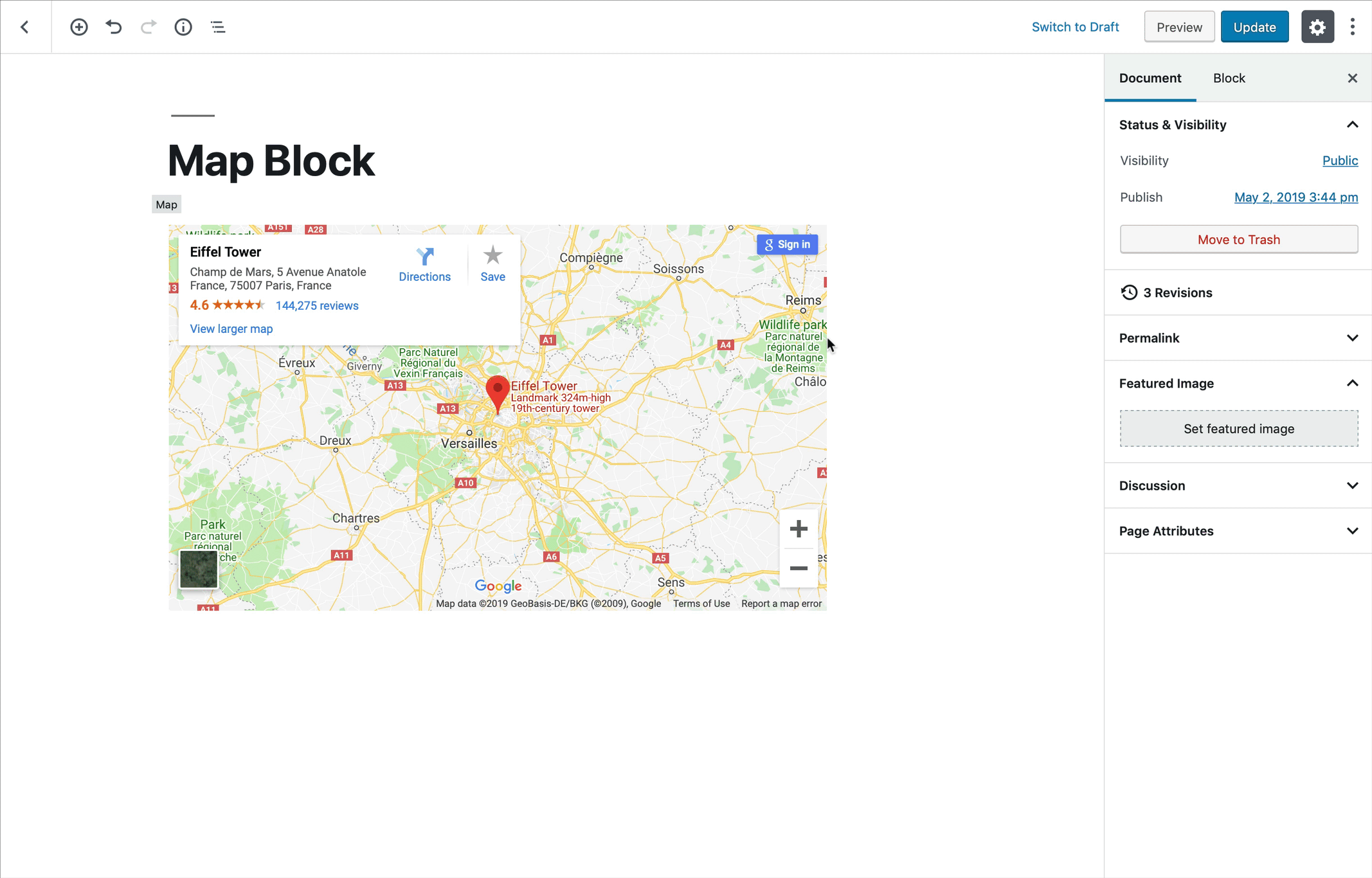Image resolution: width=1372 pixels, height=878 pixels.
Task: Go back using the left chevron icon
Action: point(24,27)
